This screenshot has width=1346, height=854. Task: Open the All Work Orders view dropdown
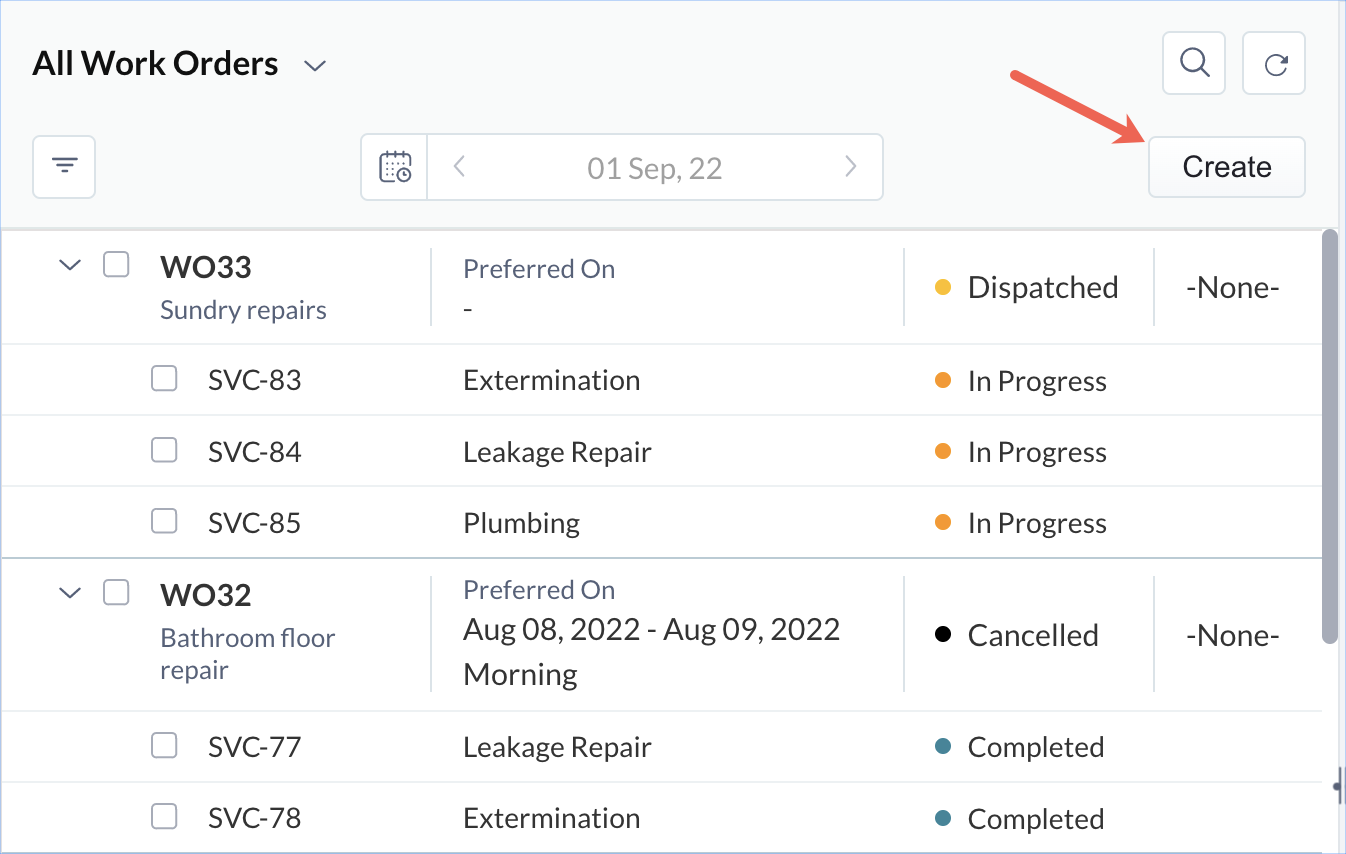coord(316,66)
